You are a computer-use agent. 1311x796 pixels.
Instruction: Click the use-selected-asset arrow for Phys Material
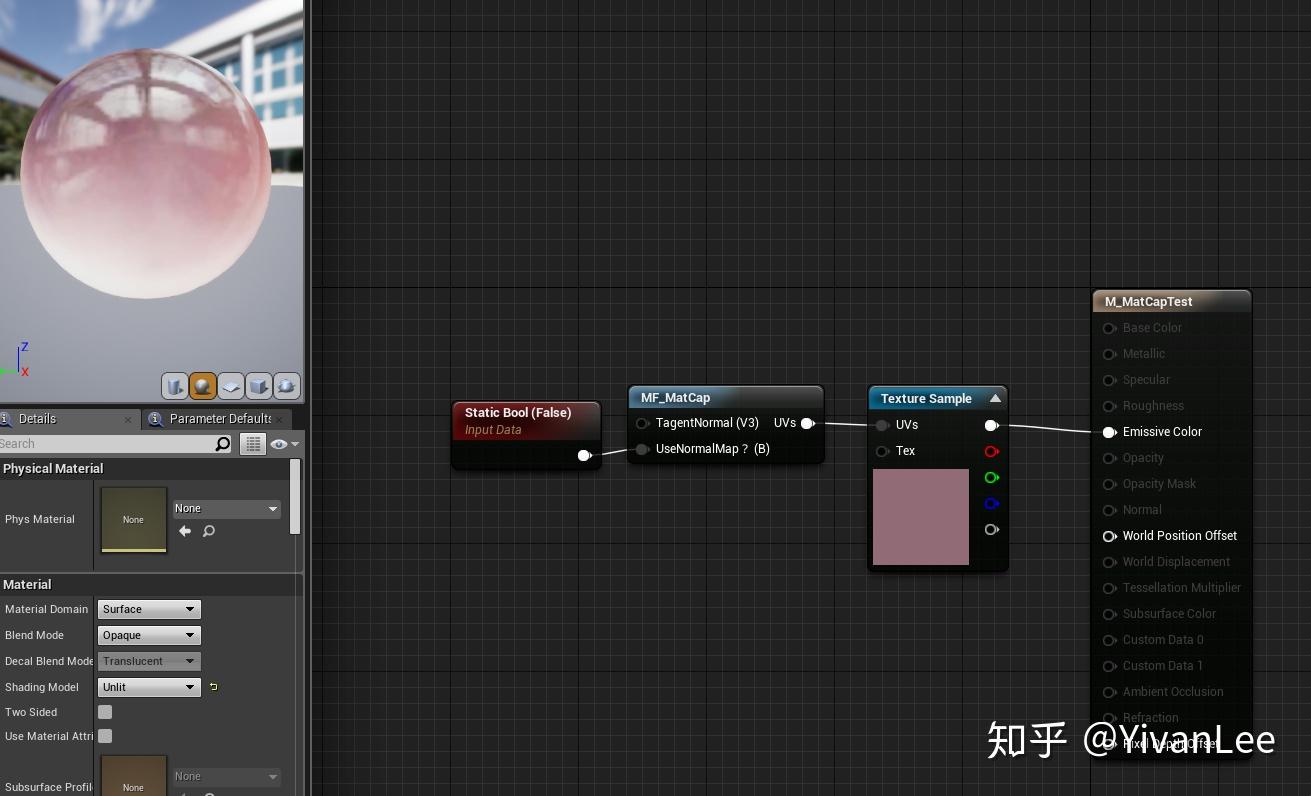point(185,531)
